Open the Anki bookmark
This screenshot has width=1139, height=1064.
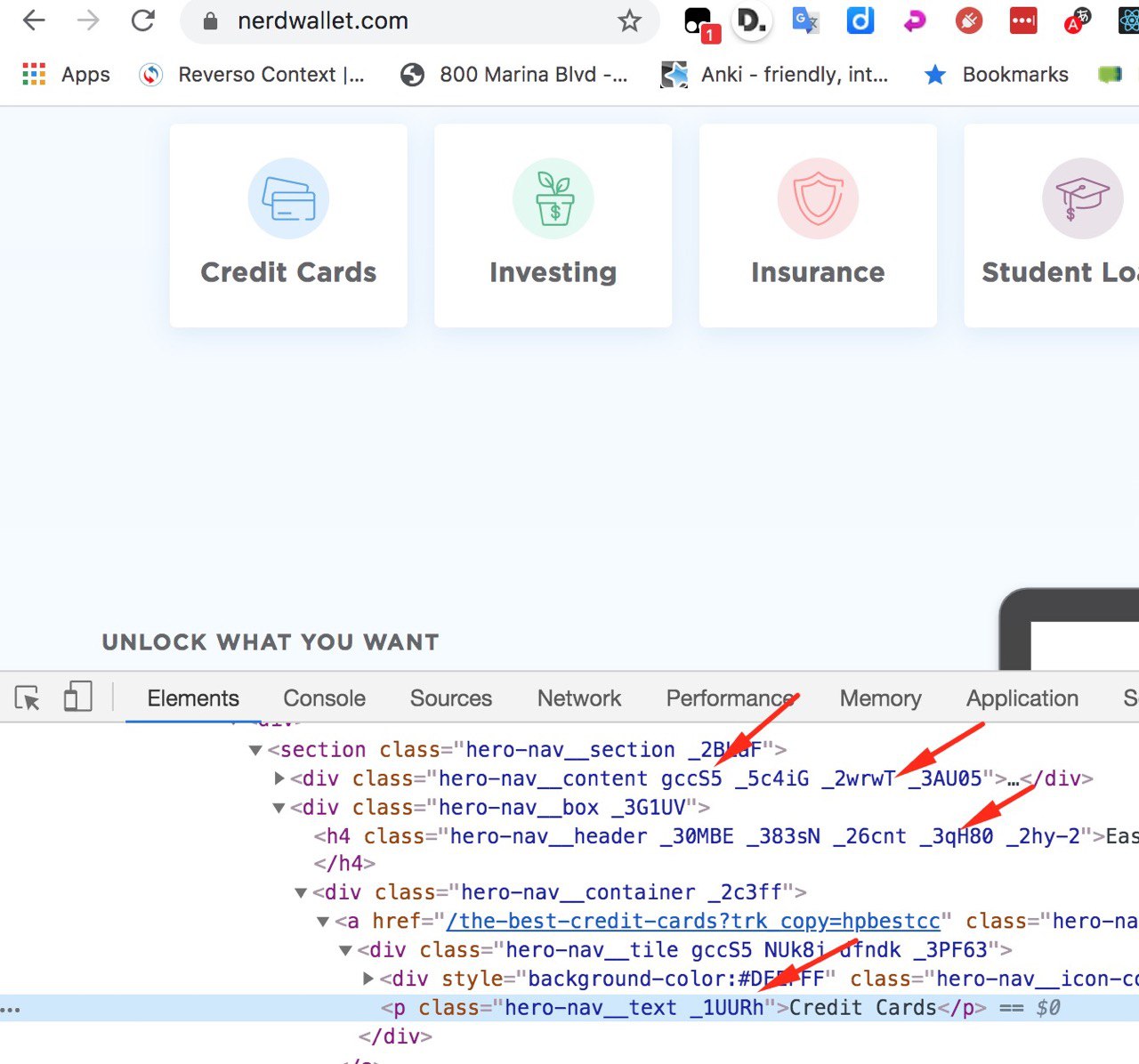pos(774,75)
